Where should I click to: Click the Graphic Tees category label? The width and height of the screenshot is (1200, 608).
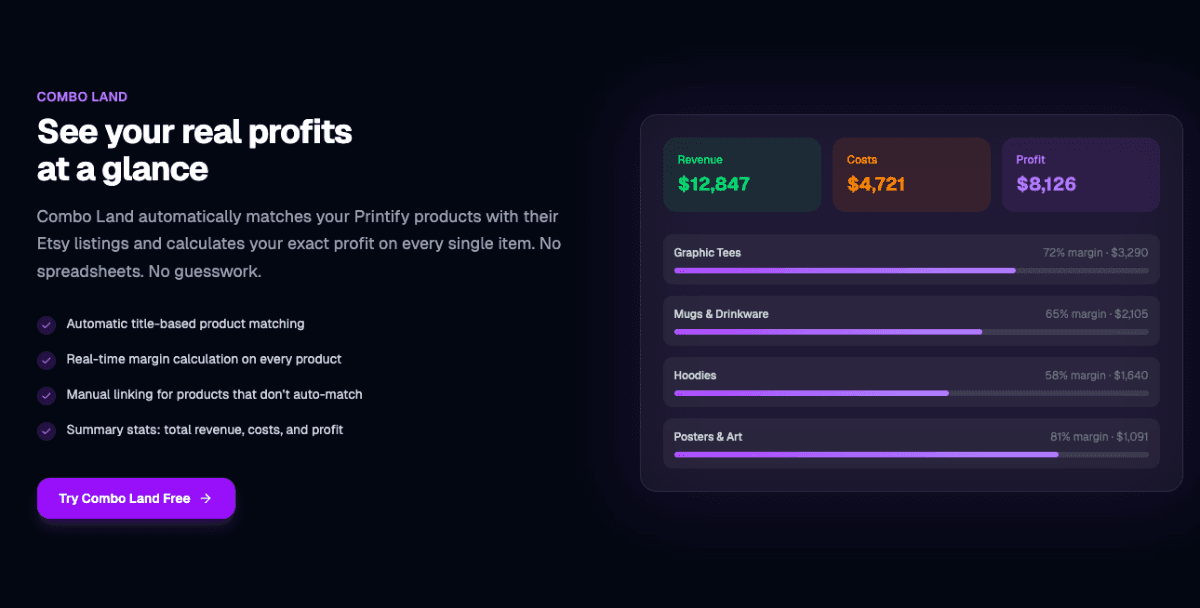pyautogui.click(x=707, y=253)
